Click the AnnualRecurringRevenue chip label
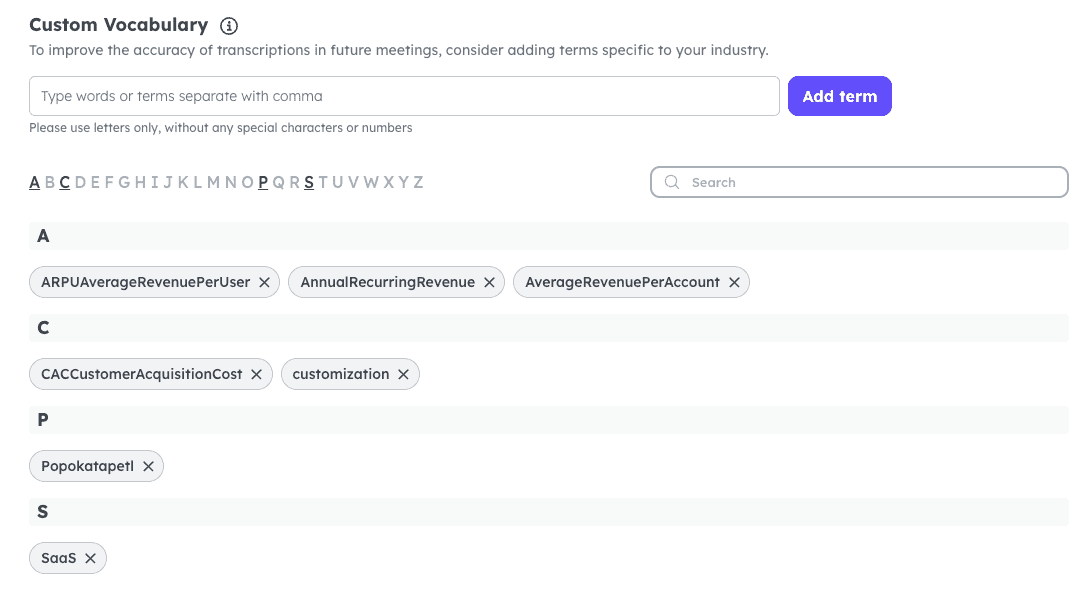The height and width of the screenshot is (592, 1090). pos(387,282)
